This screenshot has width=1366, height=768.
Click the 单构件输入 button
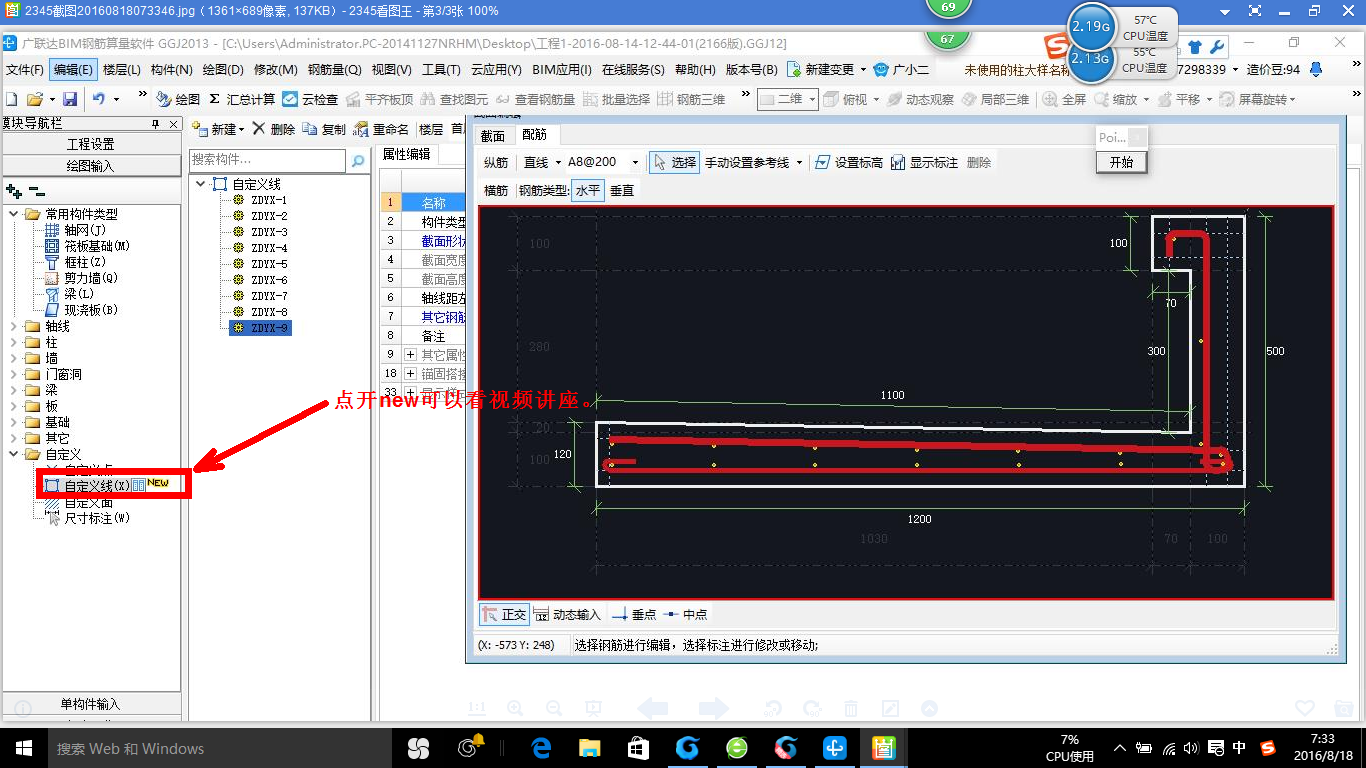click(x=91, y=704)
